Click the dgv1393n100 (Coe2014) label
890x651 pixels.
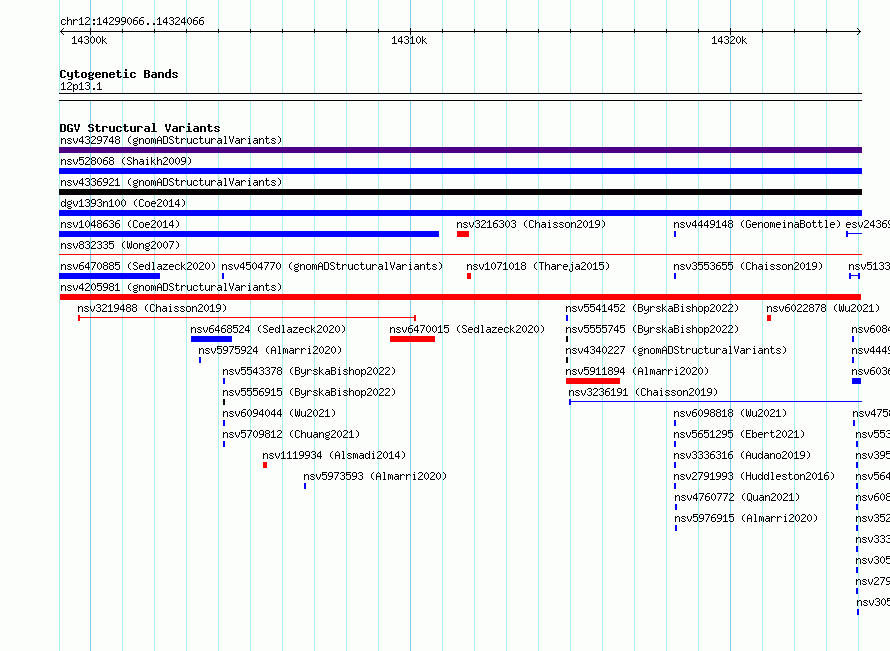(123, 203)
